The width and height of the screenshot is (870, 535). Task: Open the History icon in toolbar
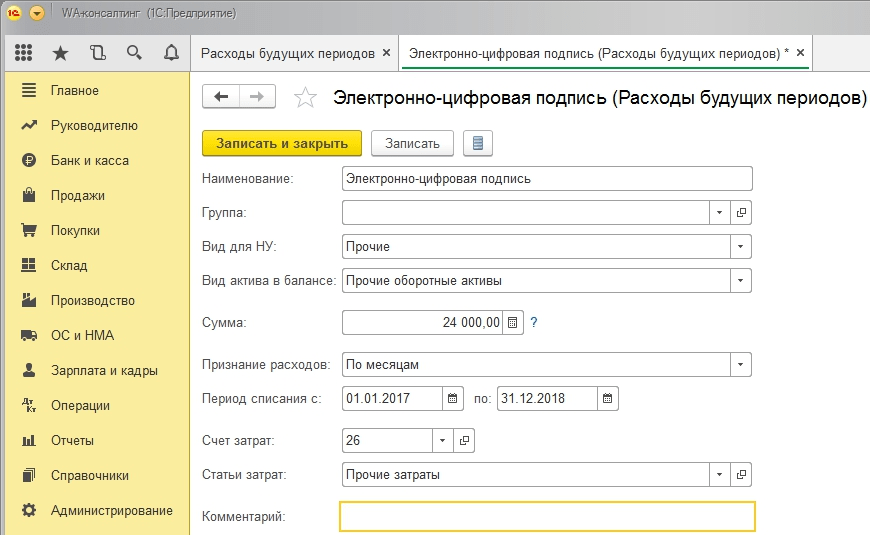(x=97, y=53)
